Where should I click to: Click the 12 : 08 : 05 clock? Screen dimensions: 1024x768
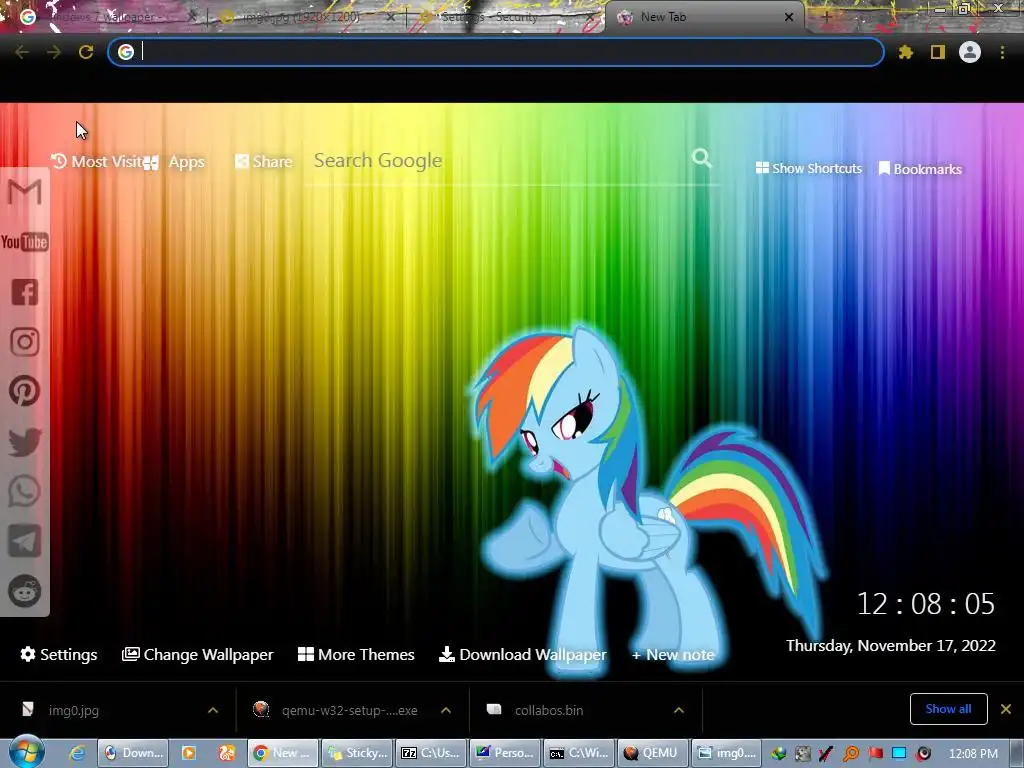tap(925, 604)
